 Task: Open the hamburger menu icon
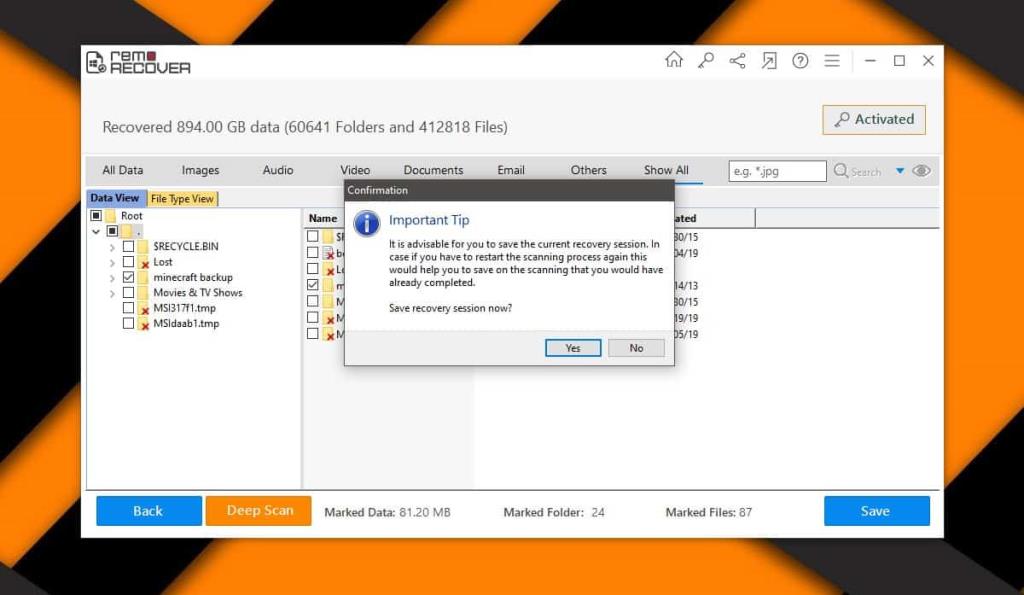[831, 61]
